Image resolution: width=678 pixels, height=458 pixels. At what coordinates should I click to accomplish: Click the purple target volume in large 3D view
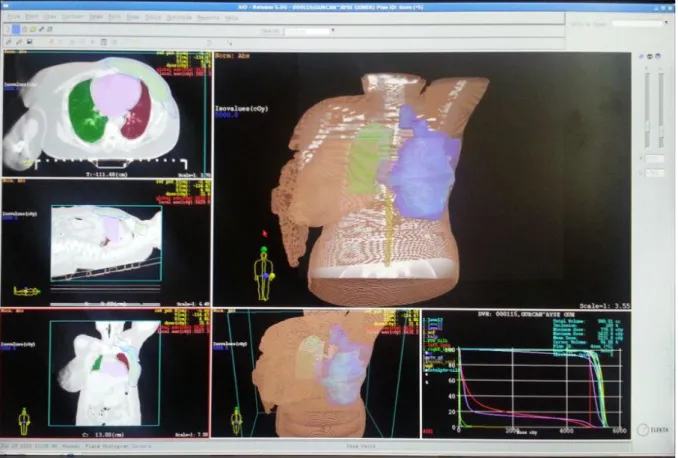pyautogui.click(x=422, y=173)
